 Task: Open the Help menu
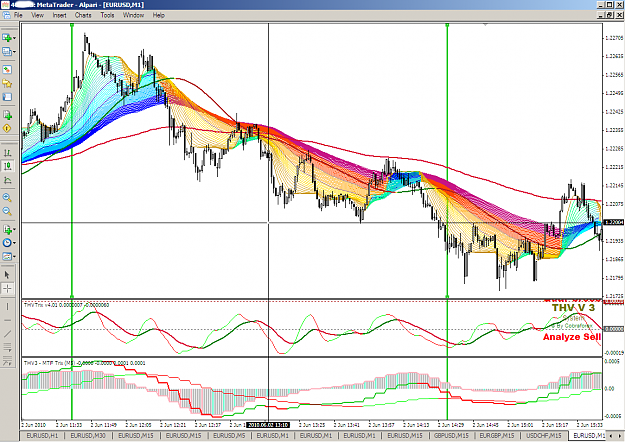click(x=159, y=15)
